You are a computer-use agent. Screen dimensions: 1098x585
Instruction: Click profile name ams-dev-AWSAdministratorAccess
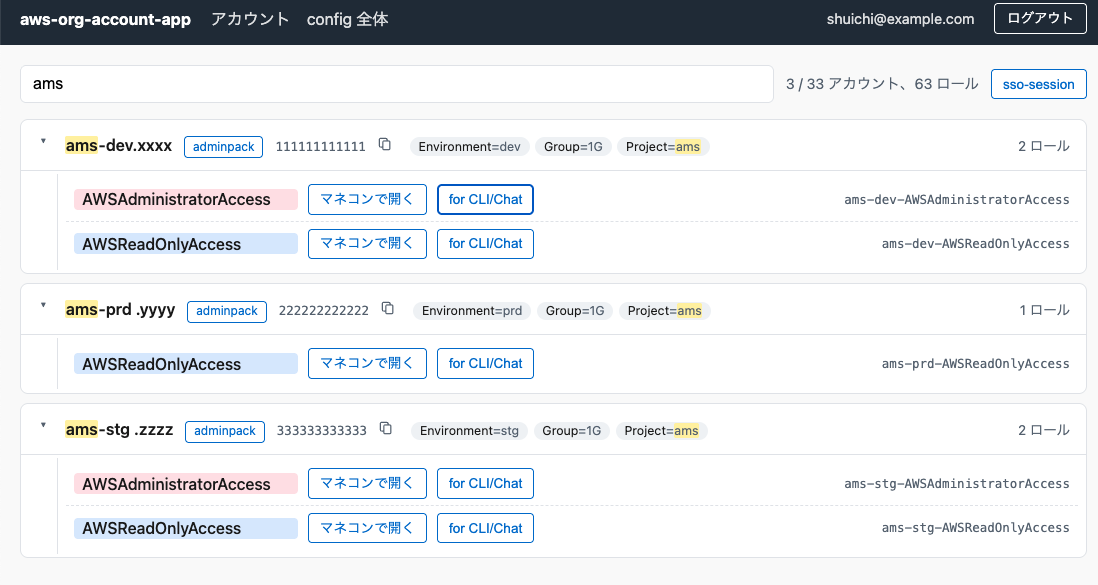coord(957,200)
